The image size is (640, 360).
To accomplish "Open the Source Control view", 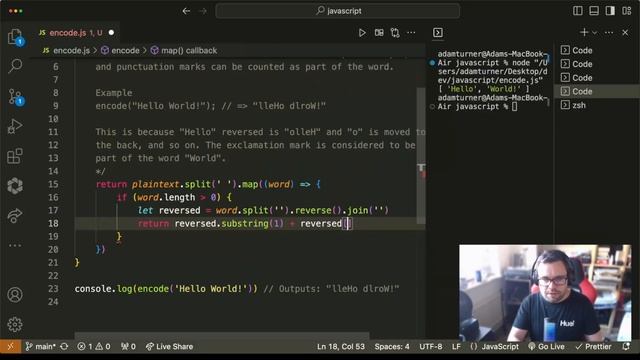I will coord(16,97).
